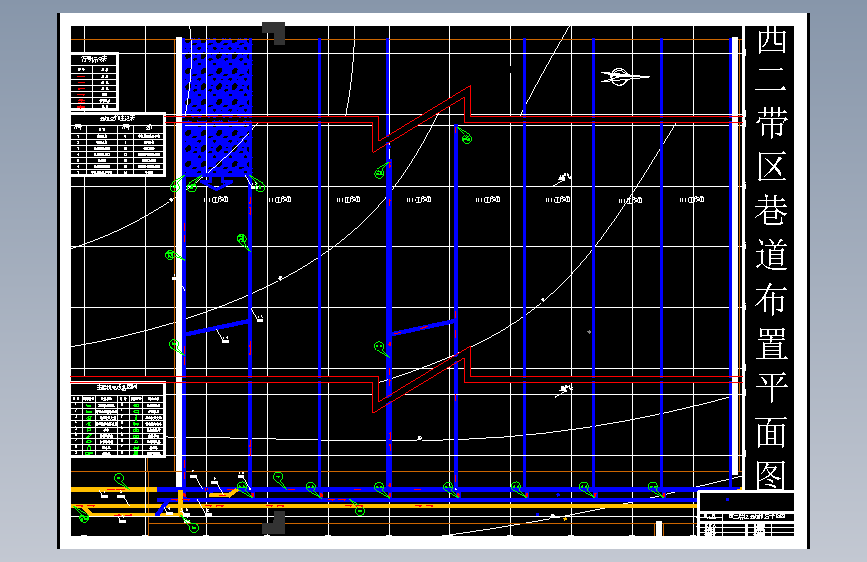Select the blue diagonal crosscut at left panel
Viewport: 867px width, 562px height.
click(216, 327)
